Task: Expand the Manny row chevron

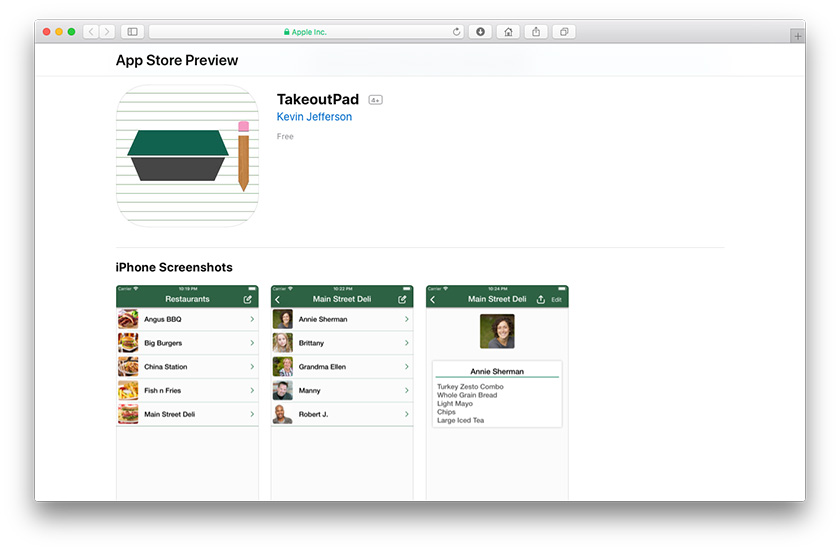Action: click(x=407, y=390)
